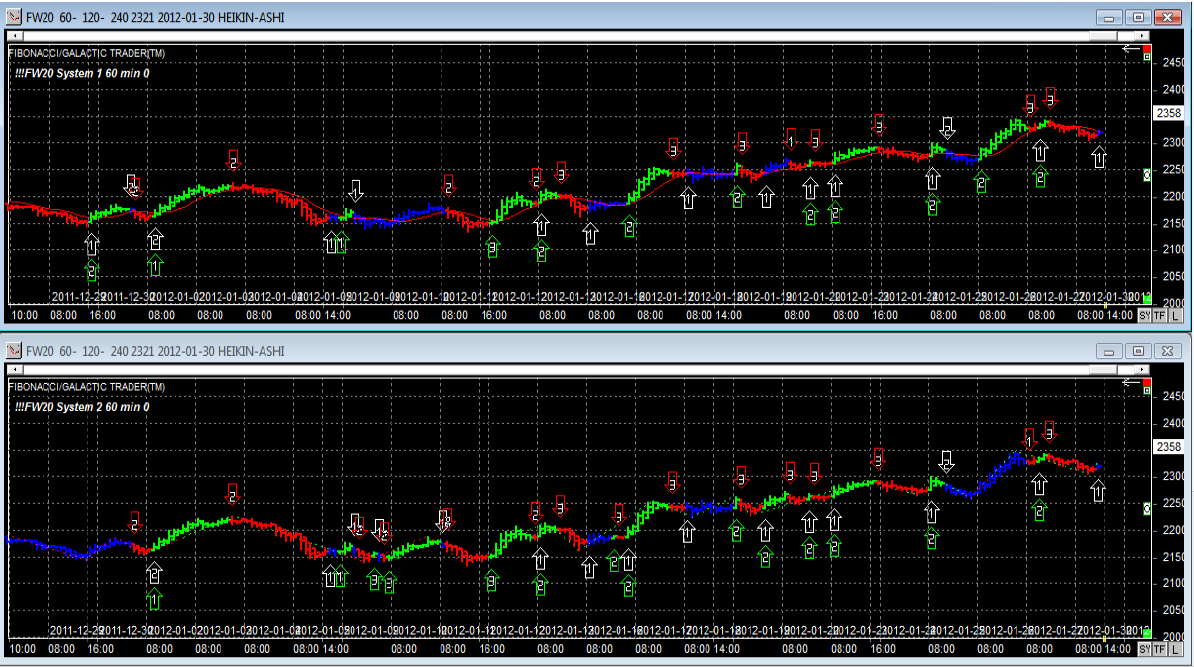1194x667 pixels.
Task: Maximize the System 2 chart window
Action: (x=1138, y=350)
